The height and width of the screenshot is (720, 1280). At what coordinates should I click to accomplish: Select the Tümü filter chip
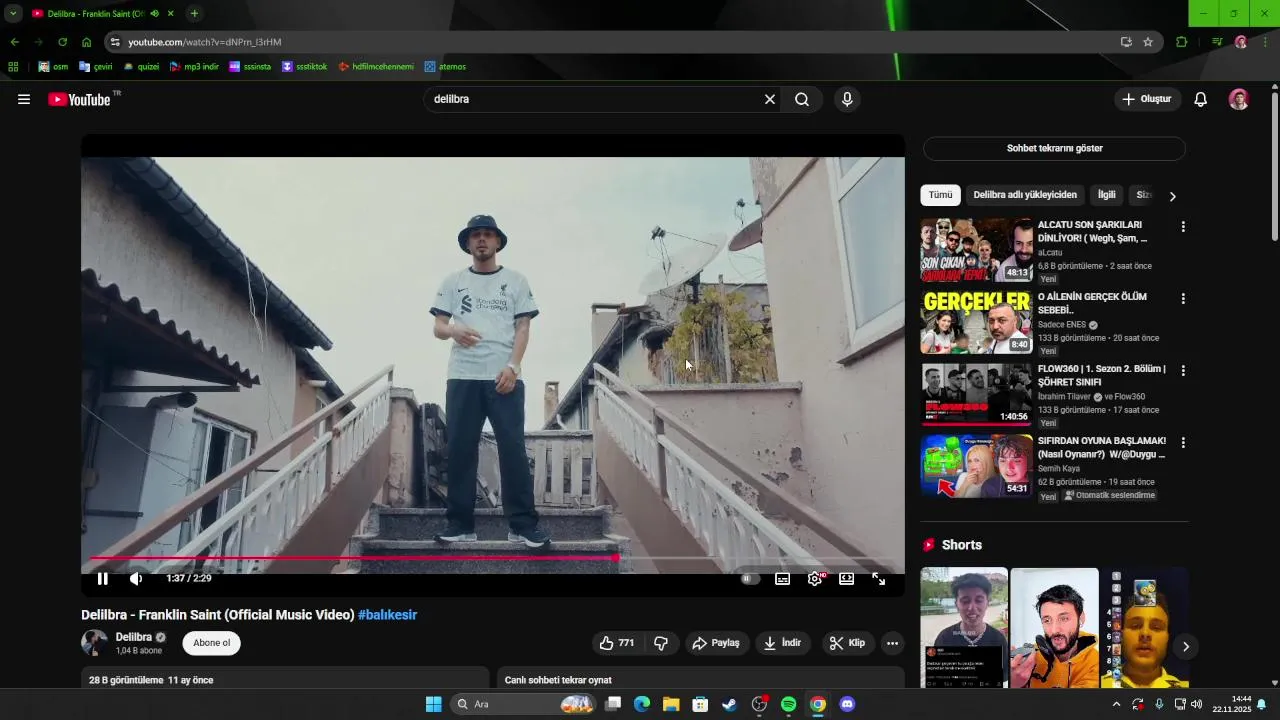point(940,195)
